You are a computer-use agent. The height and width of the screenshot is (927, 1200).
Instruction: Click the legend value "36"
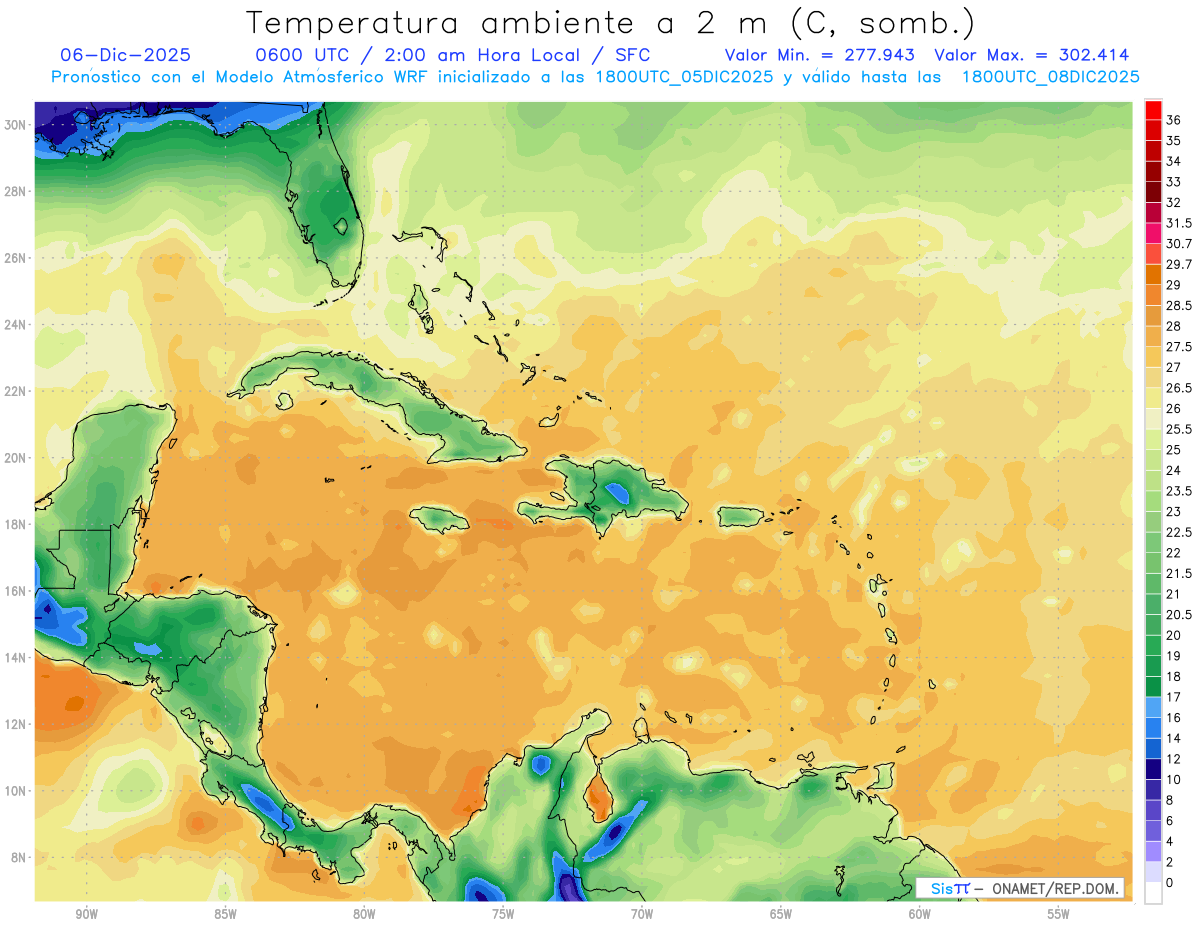point(1174,120)
